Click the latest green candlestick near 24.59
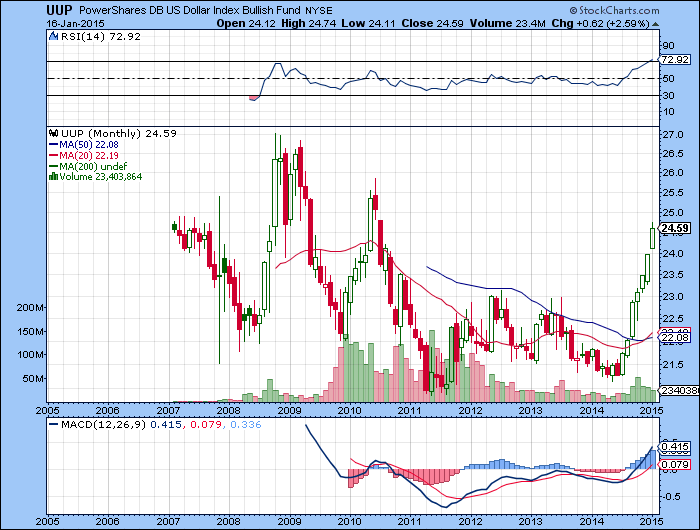Screen dimensions: 700x530 [x=652, y=238]
